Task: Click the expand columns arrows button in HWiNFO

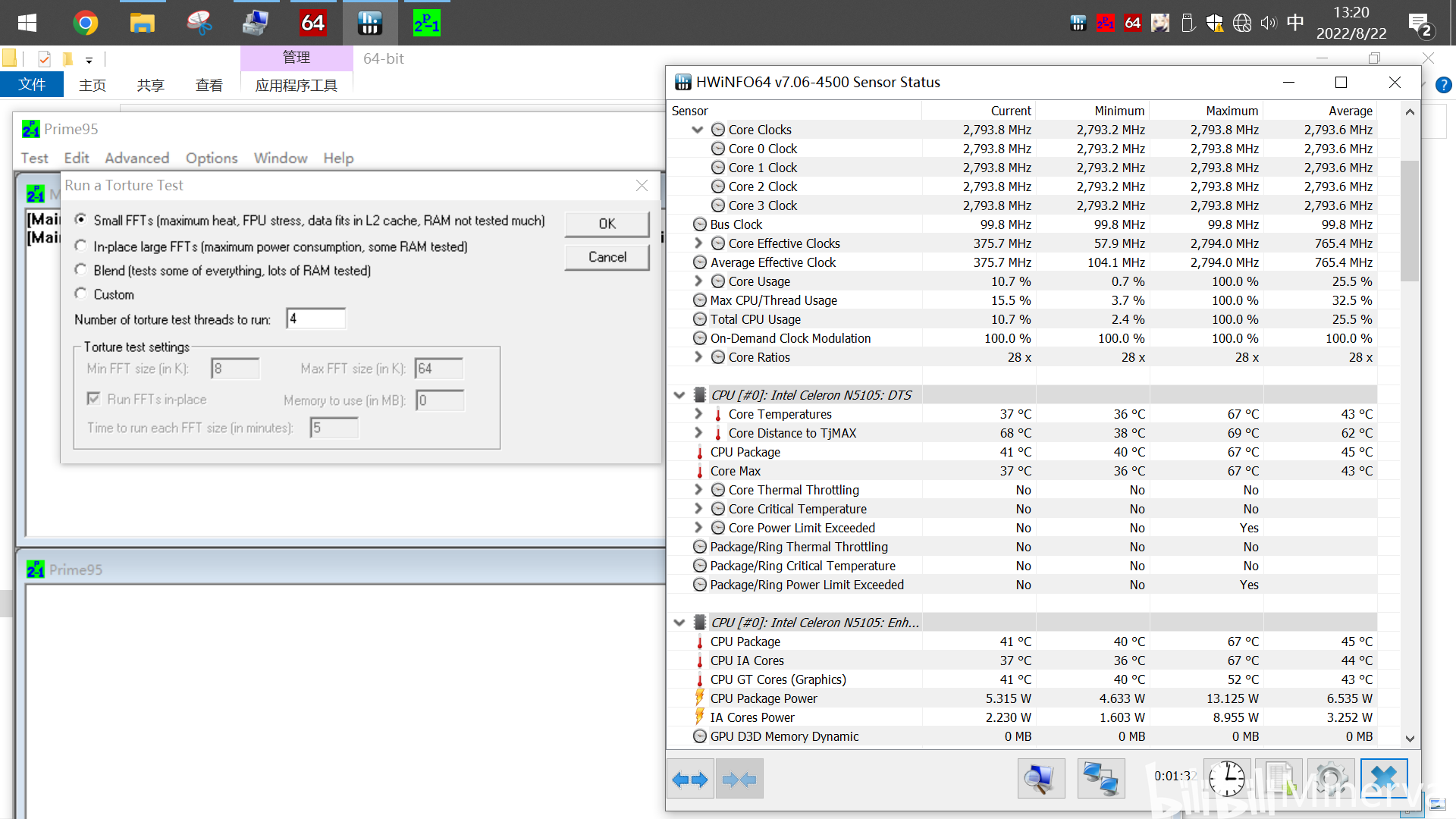Action: tap(690, 779)
